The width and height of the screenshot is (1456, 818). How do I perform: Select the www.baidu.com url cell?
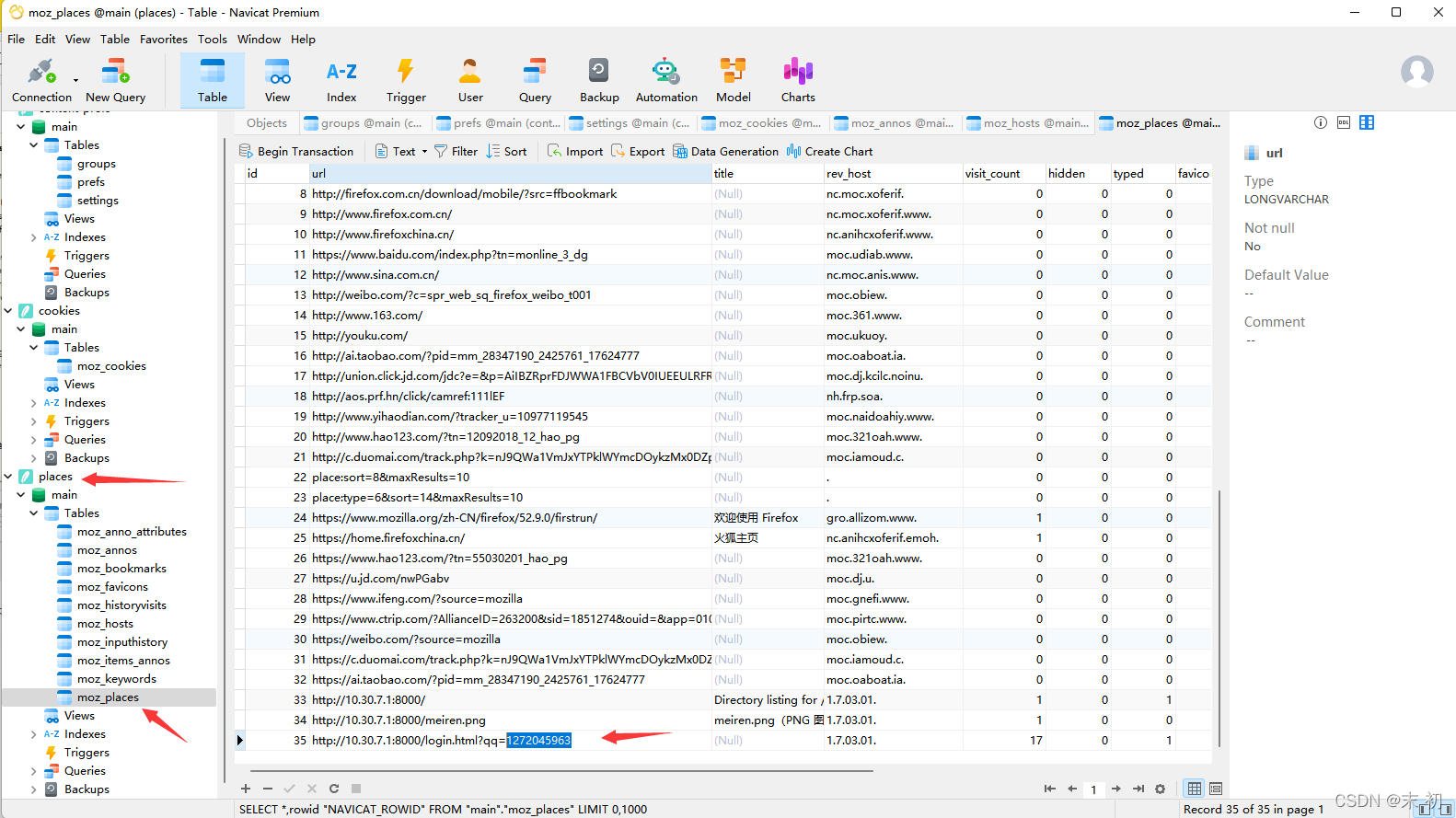(x=510, y=254)
